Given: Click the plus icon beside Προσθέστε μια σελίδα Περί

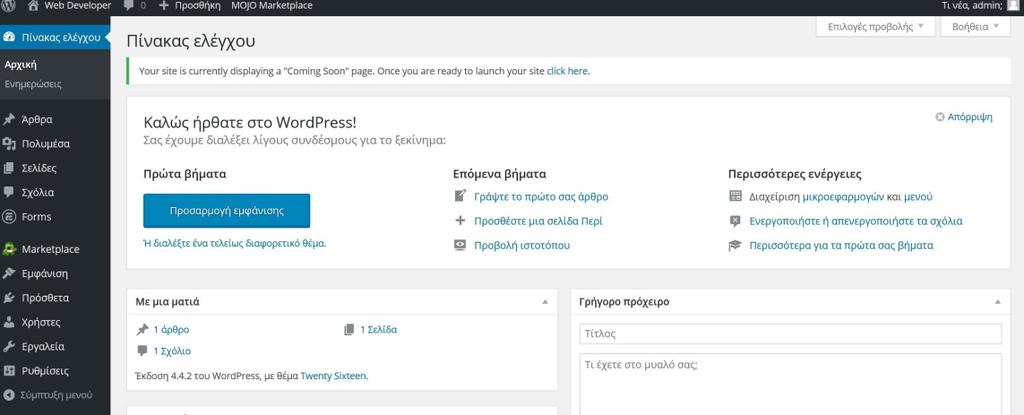Looking at the screenshot, I should (x=460, y=221).
